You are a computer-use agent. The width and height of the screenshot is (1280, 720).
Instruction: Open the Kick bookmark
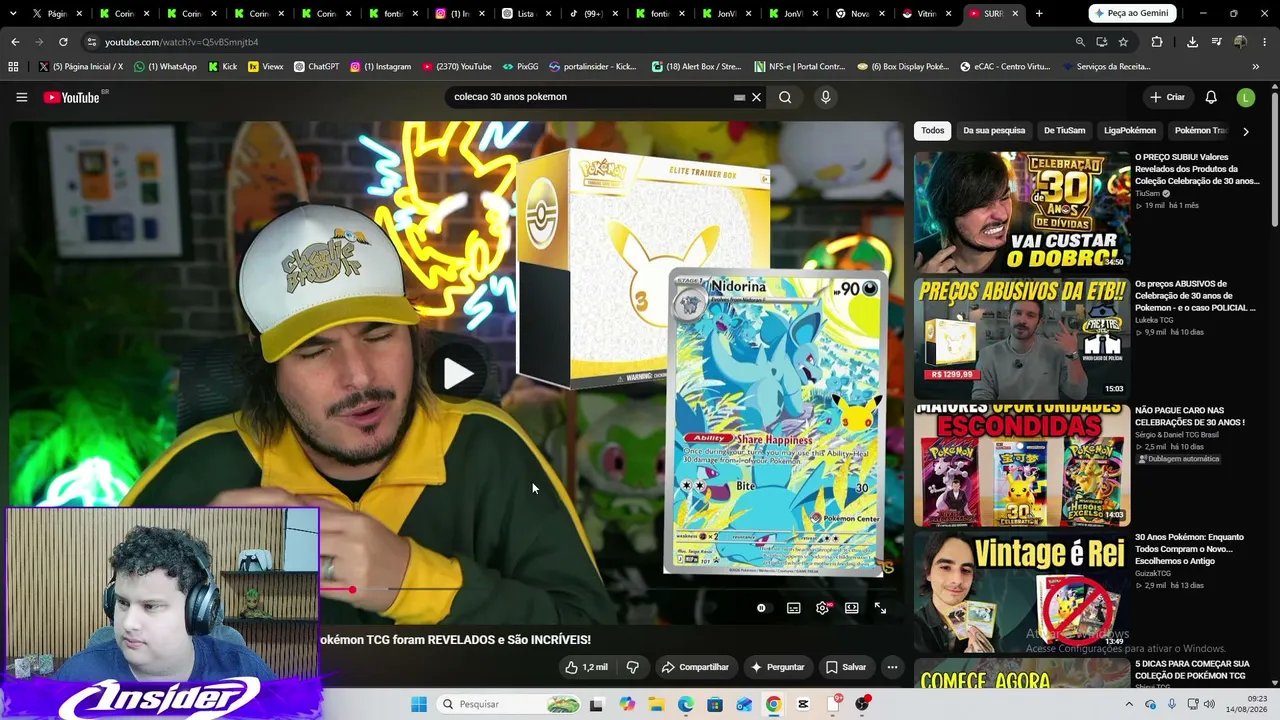coord(223,67)
